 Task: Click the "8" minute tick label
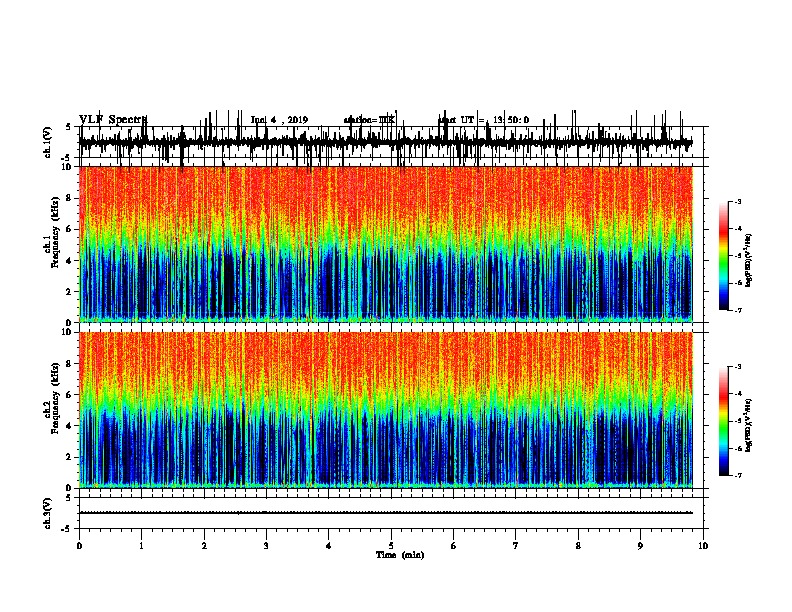(x=578, y=546)
